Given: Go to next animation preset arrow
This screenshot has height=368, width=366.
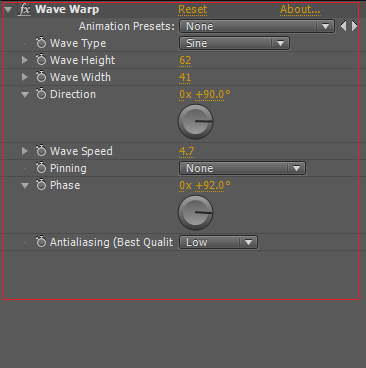Looking at the screenshot, I should point(354,26).
